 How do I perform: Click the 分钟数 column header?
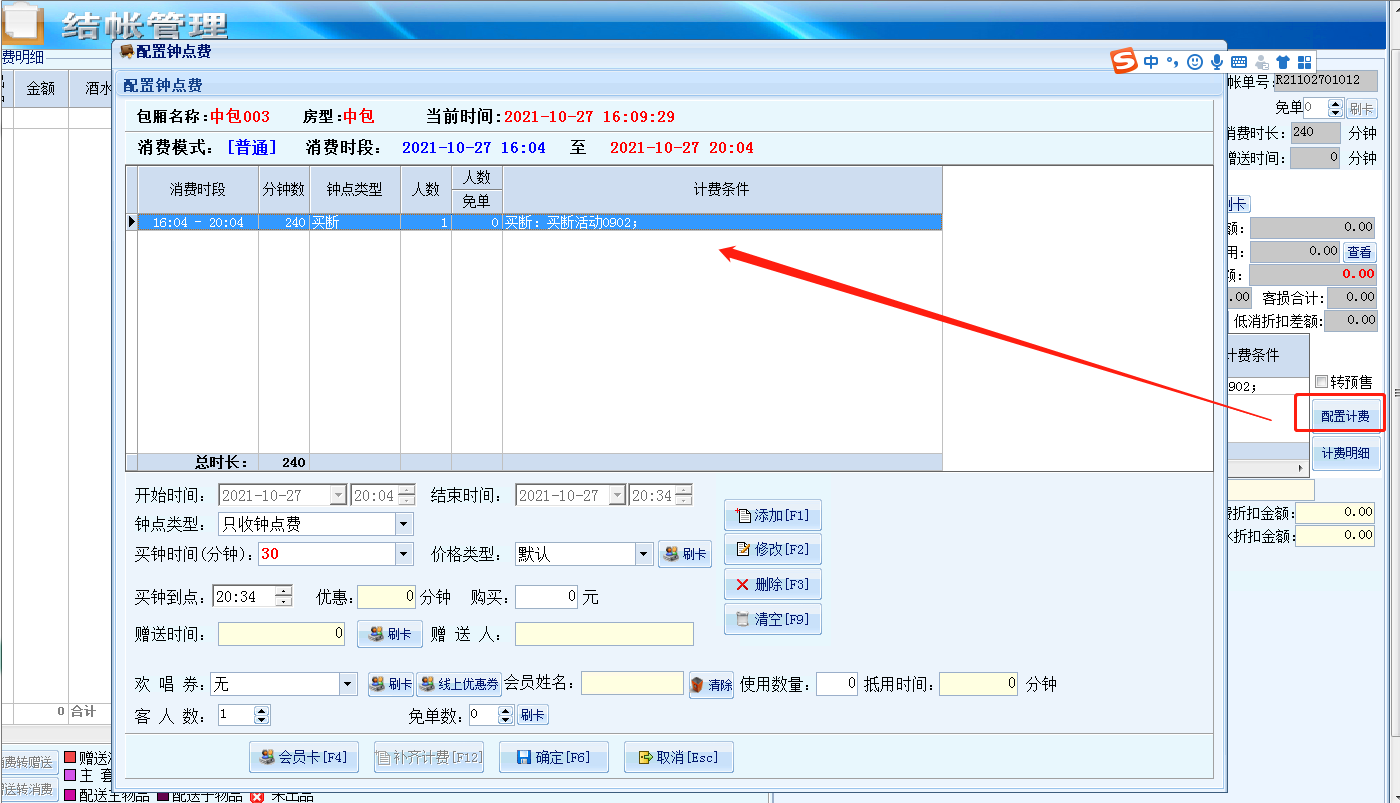click(284, 189)
